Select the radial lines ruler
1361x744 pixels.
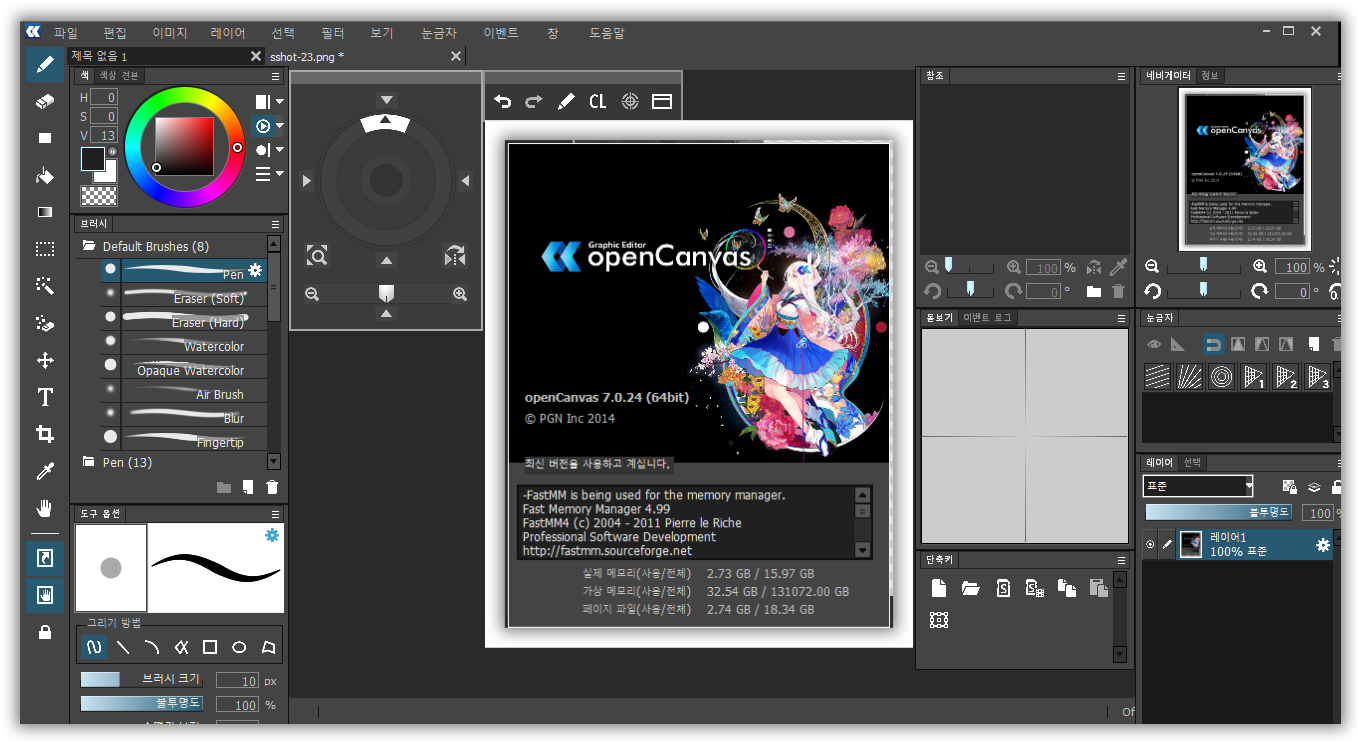point(1189,376)
